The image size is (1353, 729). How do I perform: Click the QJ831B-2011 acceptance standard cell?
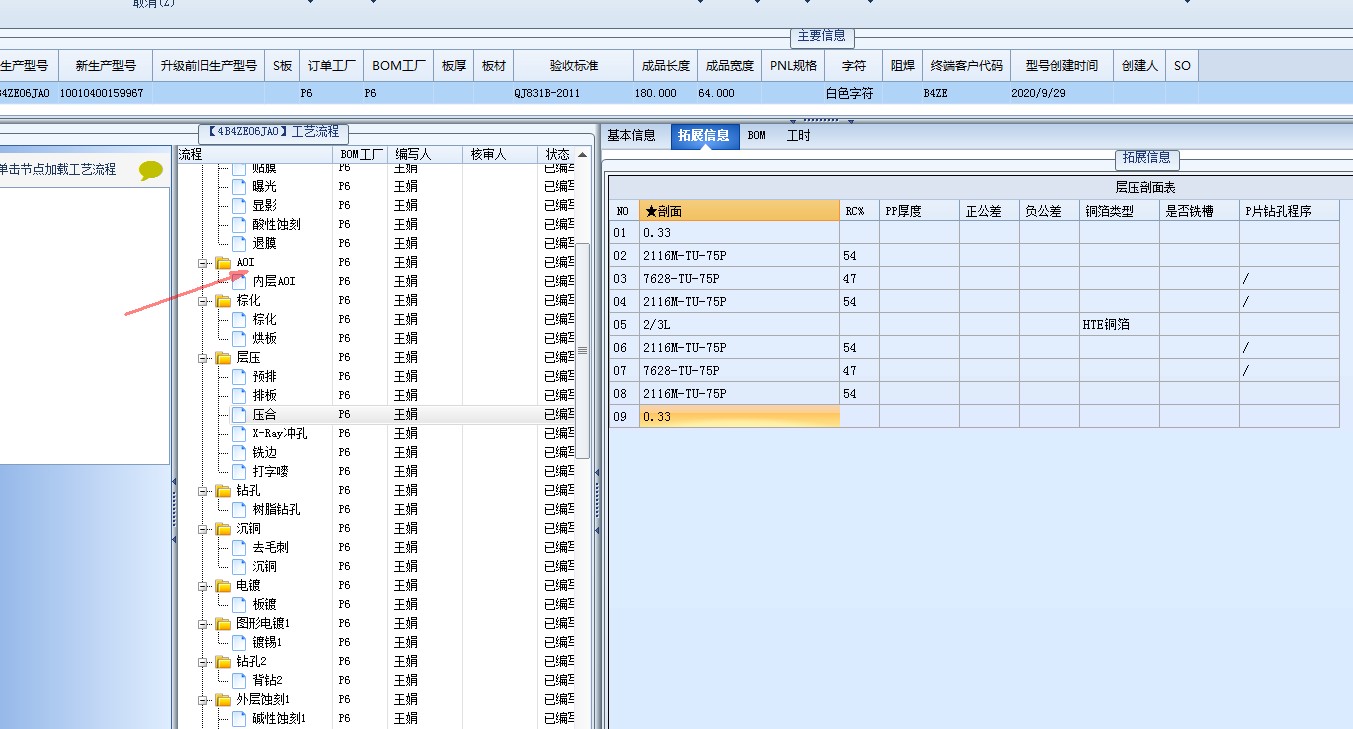click(574, 93)
